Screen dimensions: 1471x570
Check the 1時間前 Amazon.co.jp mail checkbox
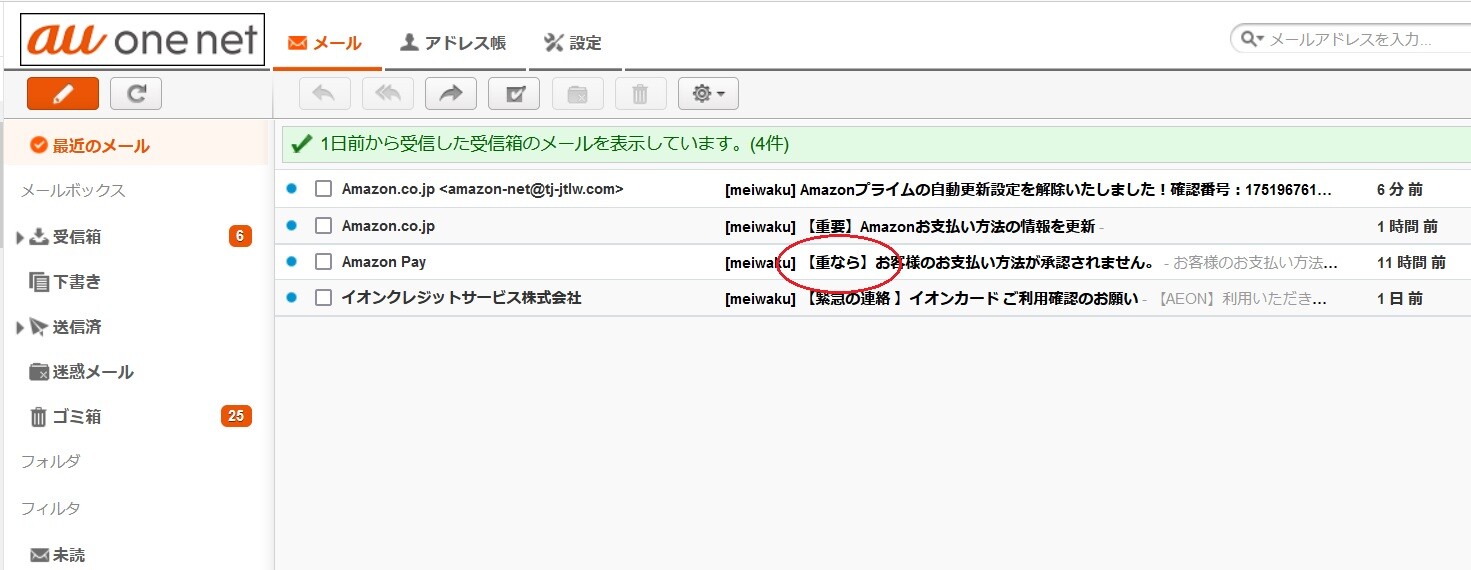323,226
